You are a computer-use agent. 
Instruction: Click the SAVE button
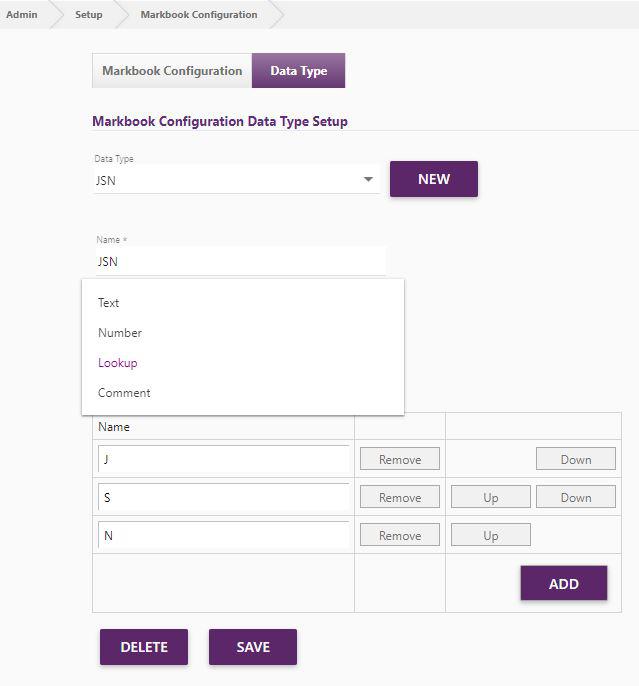coord(253,647)
